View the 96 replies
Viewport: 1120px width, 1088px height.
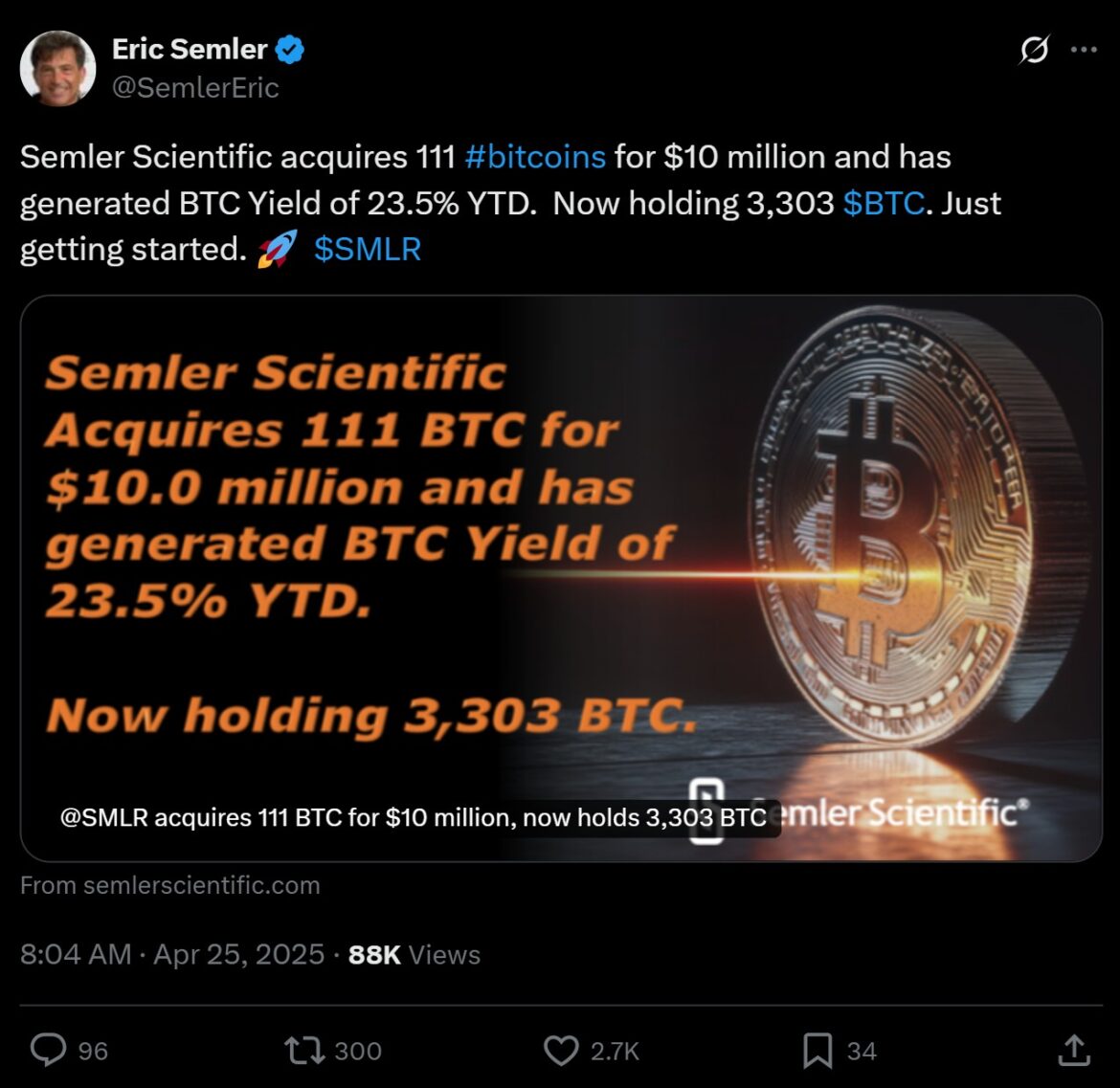(x=94, y=1050)
